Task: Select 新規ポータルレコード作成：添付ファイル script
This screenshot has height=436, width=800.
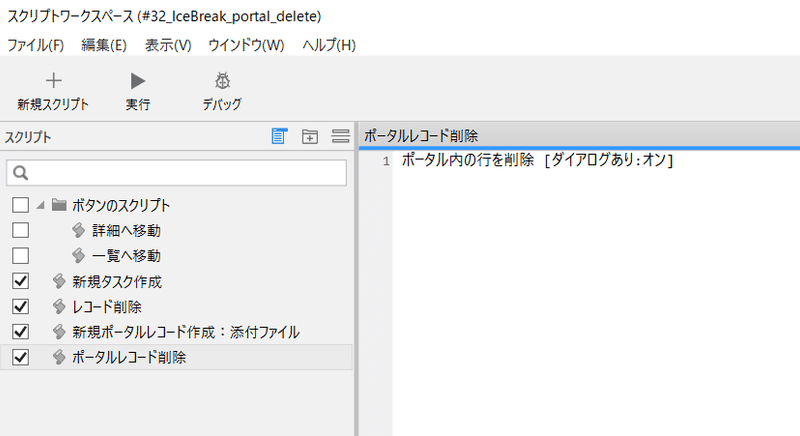Action: pos(186,332)
